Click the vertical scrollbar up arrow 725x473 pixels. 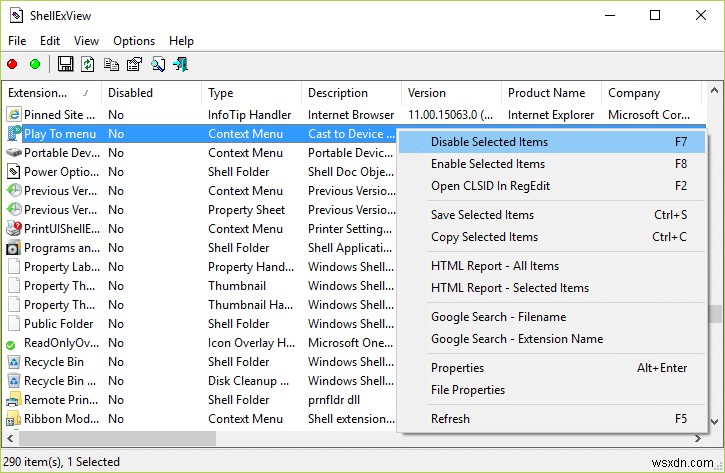[714, 90]
